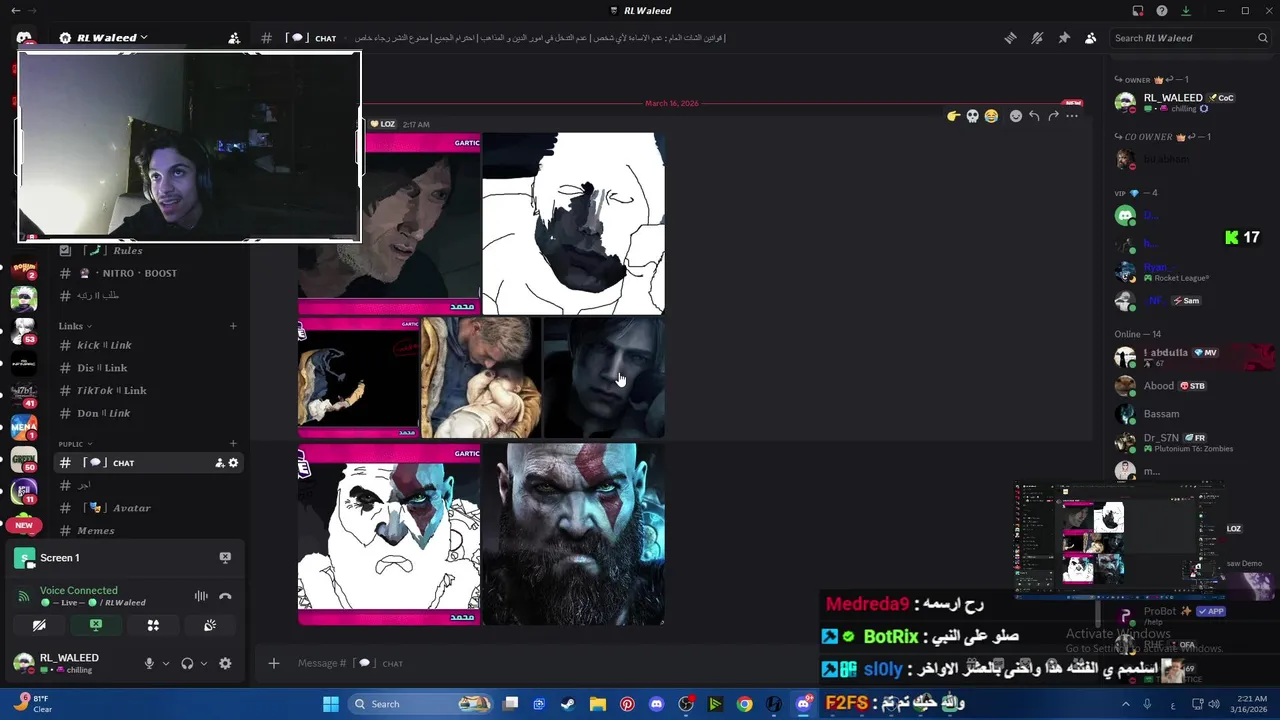1280x720 pixels.
Task: Click the Voice Connected status text
Action: 78,591
